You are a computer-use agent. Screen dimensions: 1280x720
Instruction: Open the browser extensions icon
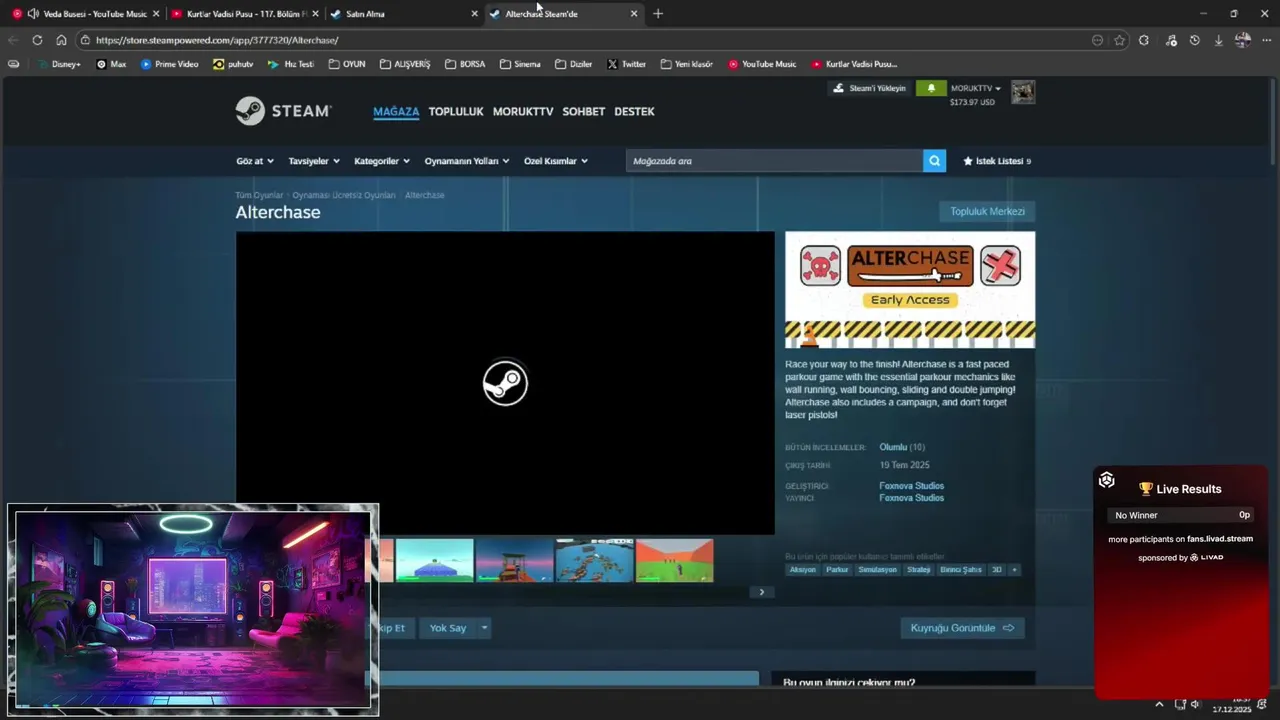1144,40
